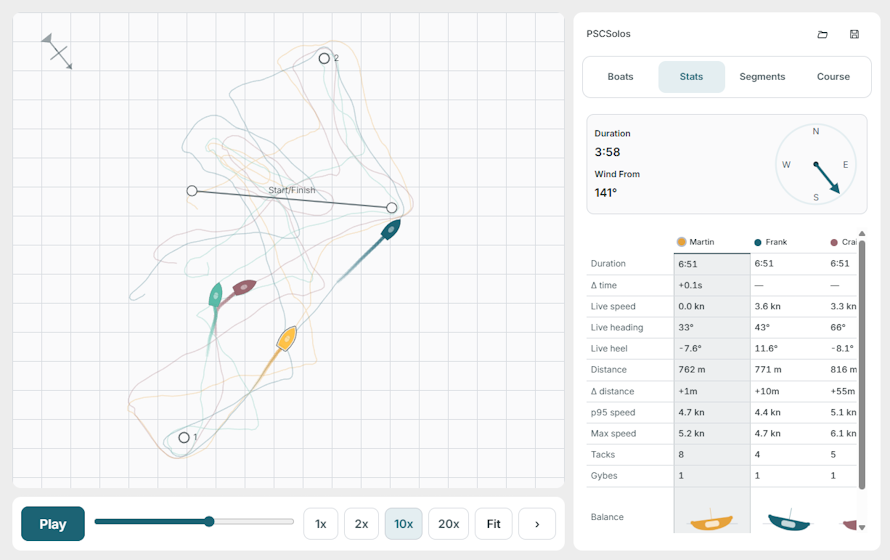Click the Balance row label

[607, 517]
